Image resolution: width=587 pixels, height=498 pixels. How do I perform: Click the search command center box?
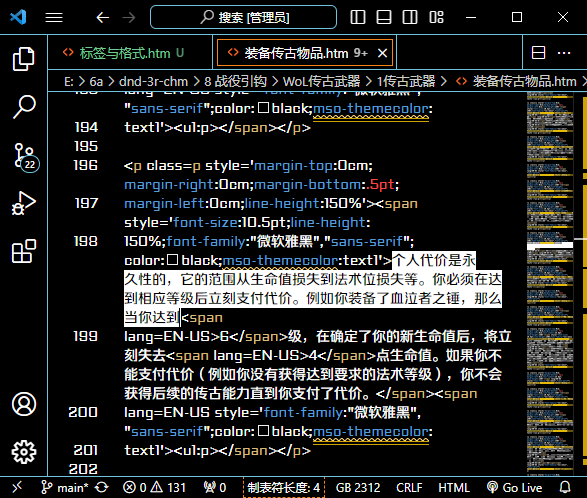[x=243, y=17]
